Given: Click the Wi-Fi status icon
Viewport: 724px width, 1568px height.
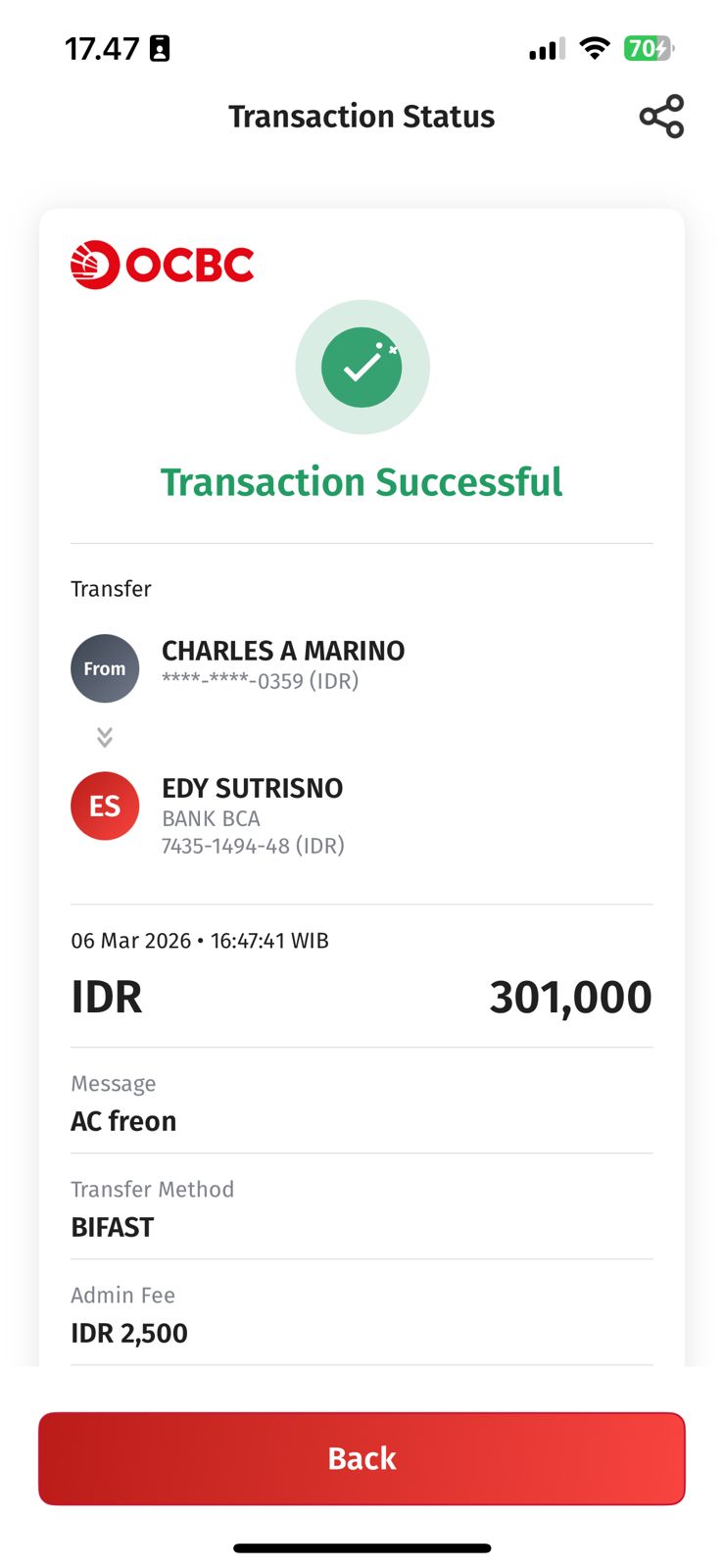Looking at the screenshot, I should click(x=594, y=48).
